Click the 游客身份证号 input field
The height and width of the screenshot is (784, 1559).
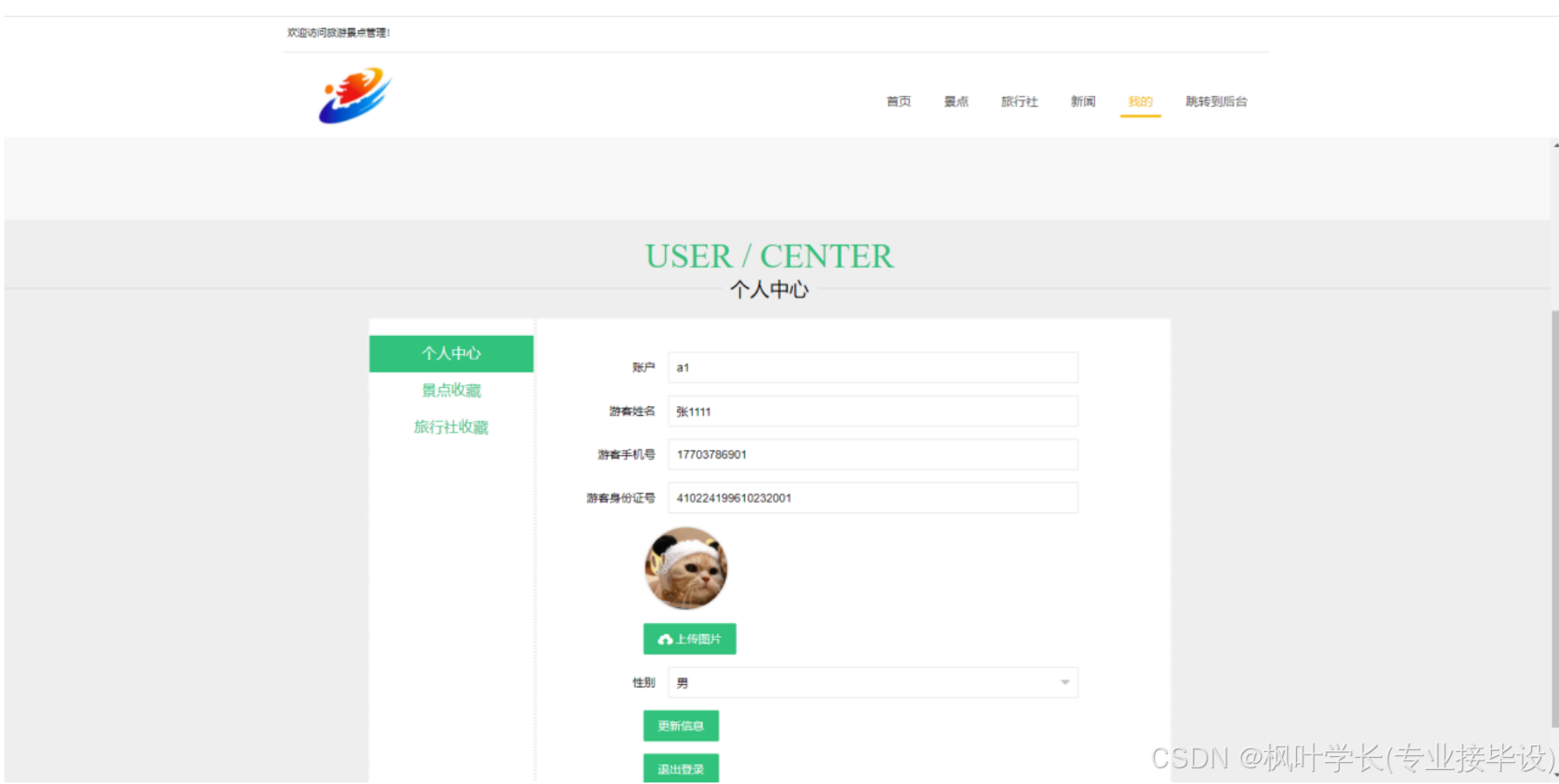[x=873, y=498]
